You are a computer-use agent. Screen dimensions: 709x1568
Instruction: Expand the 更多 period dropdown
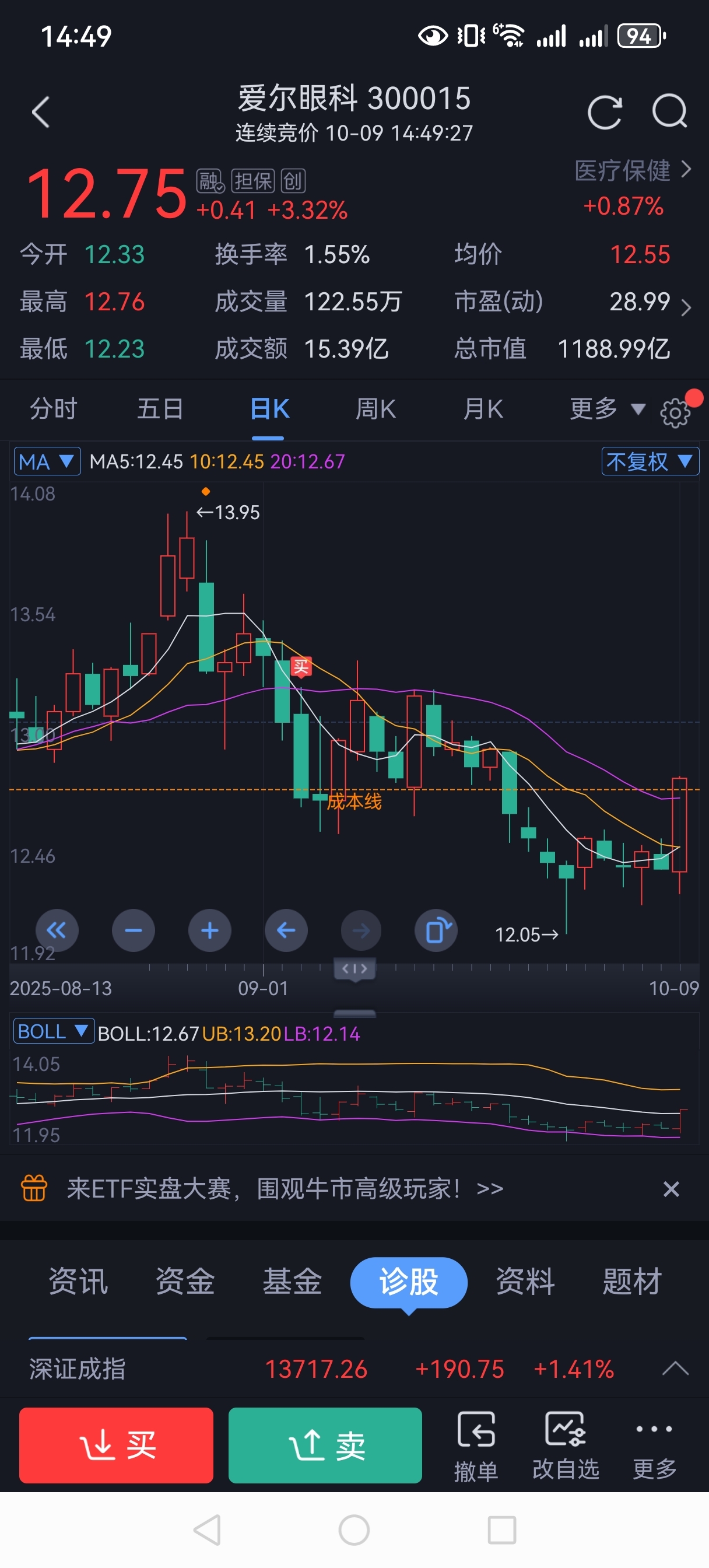[x=607, y=408]
